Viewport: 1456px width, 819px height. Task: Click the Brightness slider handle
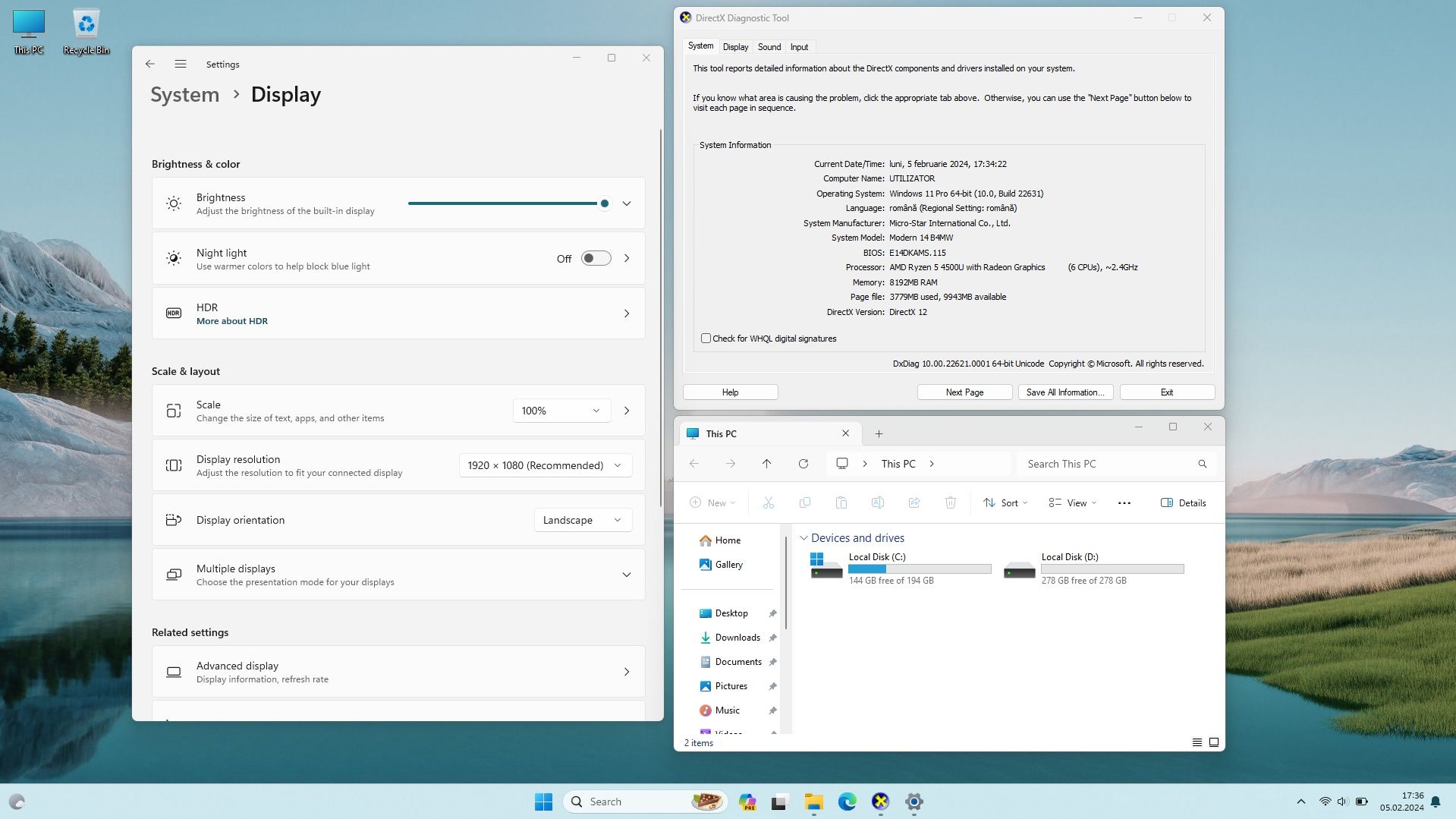point(604,203)
